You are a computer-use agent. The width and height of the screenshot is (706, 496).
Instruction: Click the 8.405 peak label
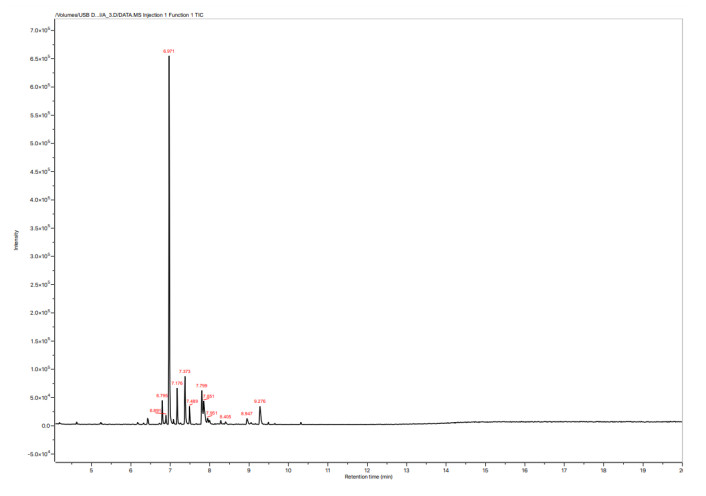(x=225, y=417)
